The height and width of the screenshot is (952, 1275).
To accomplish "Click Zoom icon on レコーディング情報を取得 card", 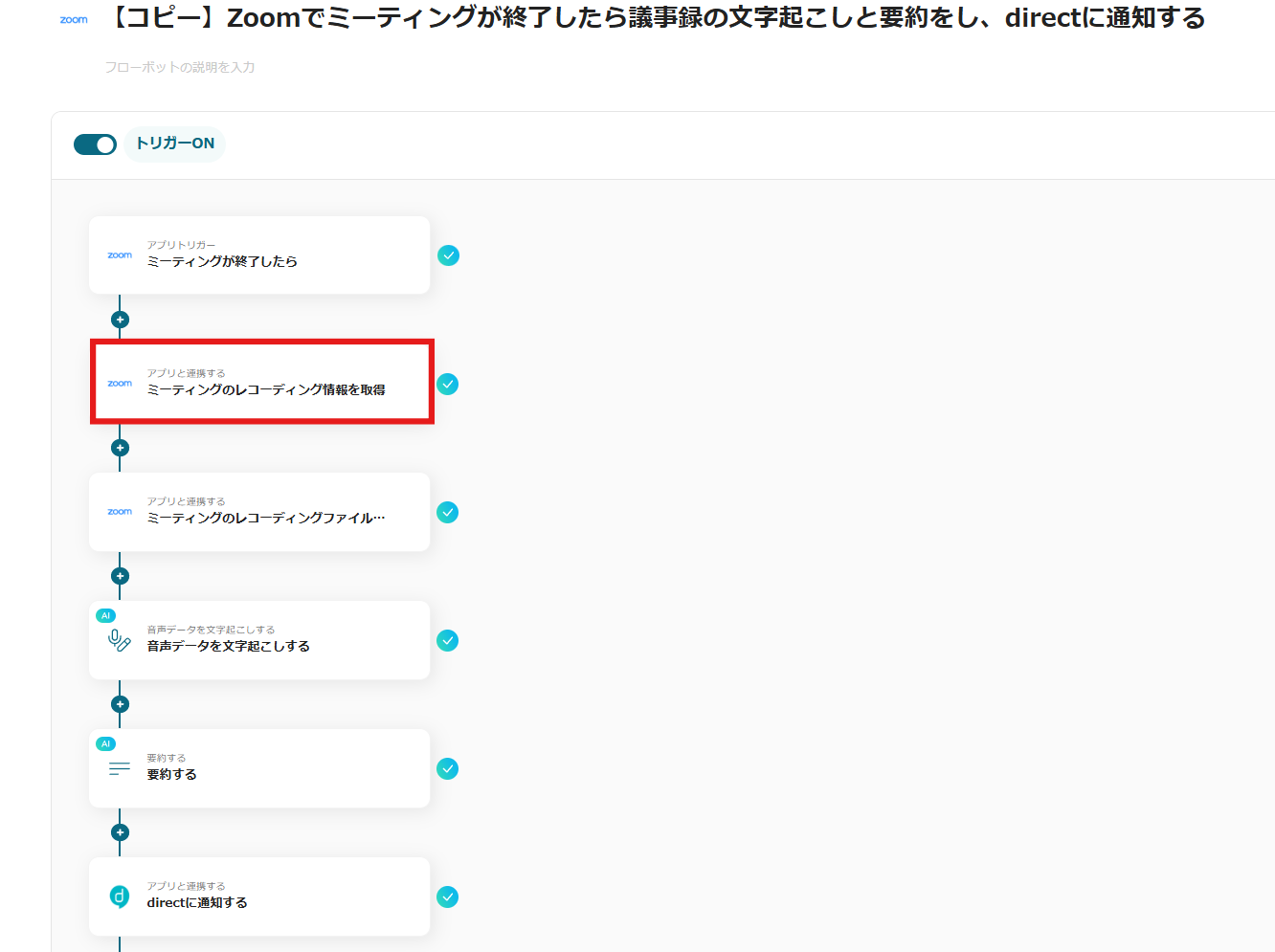I will point(120,384).
